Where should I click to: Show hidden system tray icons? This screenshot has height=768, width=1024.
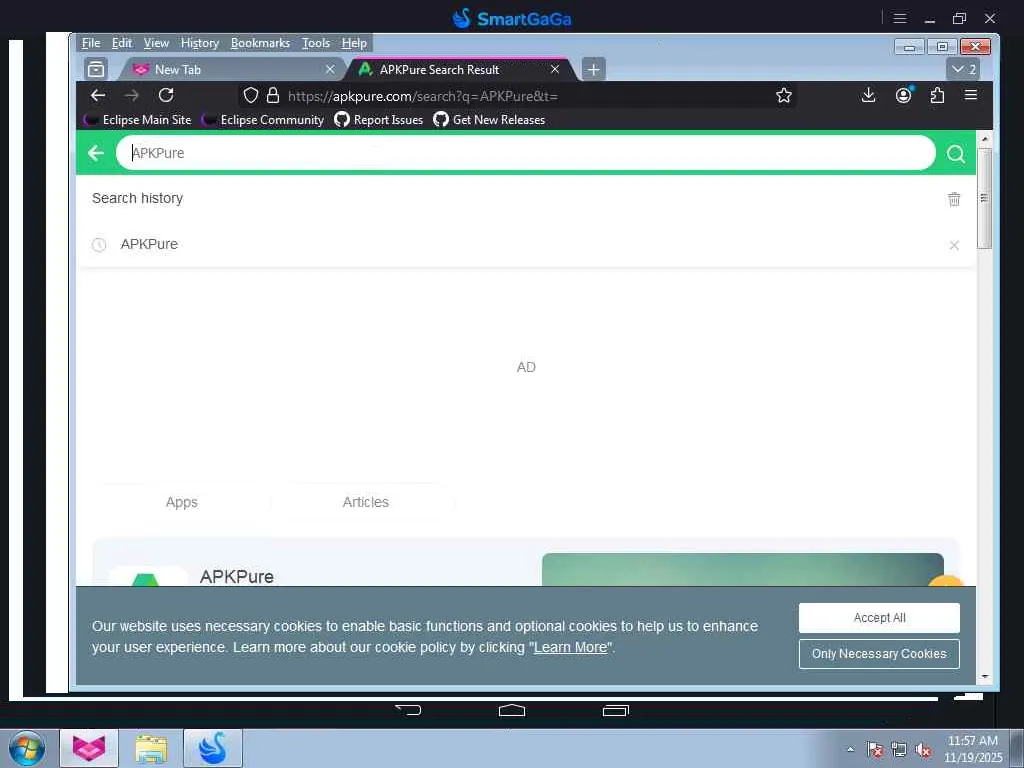[x=850, y=749]
